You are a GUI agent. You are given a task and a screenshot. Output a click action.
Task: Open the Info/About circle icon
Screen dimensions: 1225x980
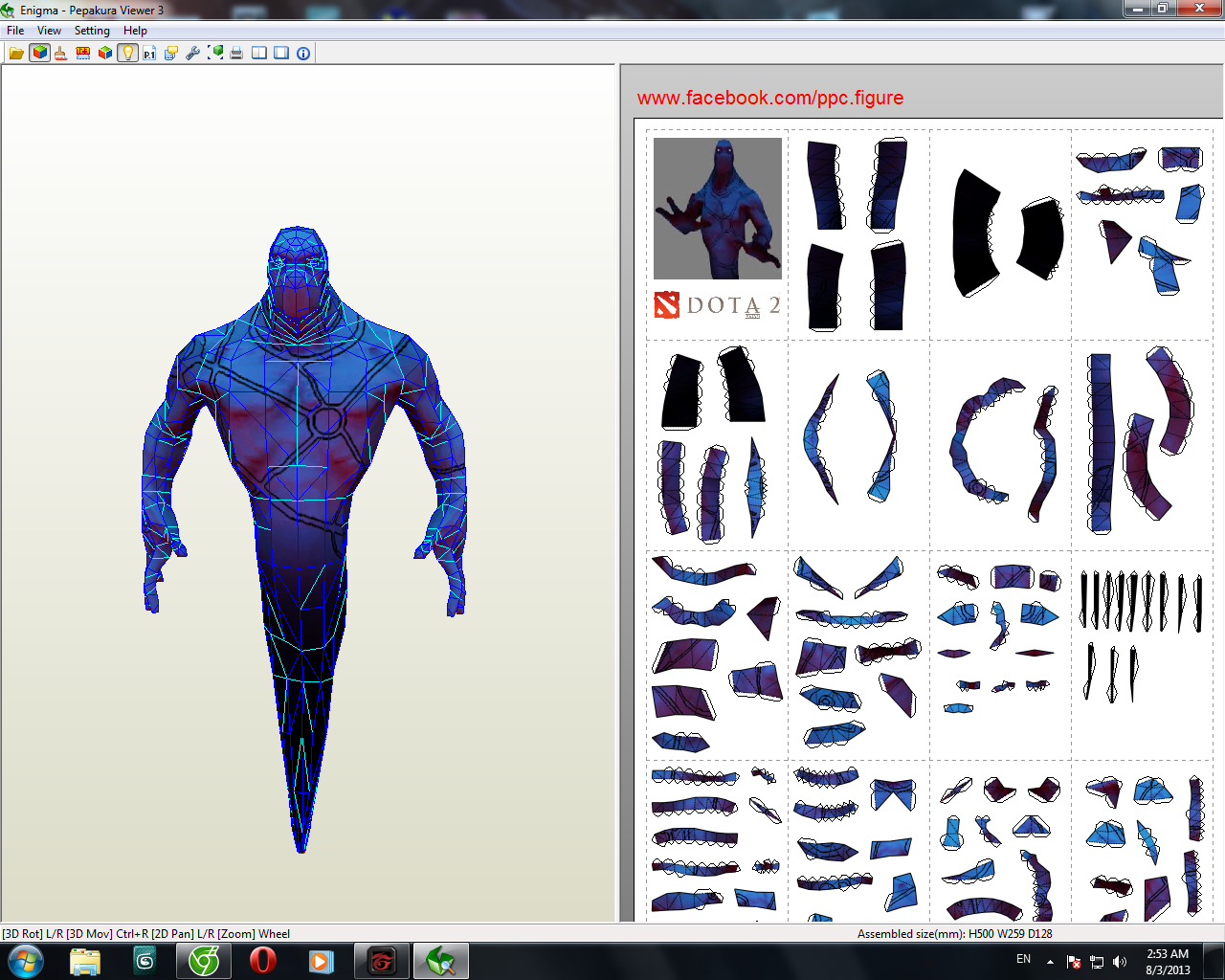302,53
